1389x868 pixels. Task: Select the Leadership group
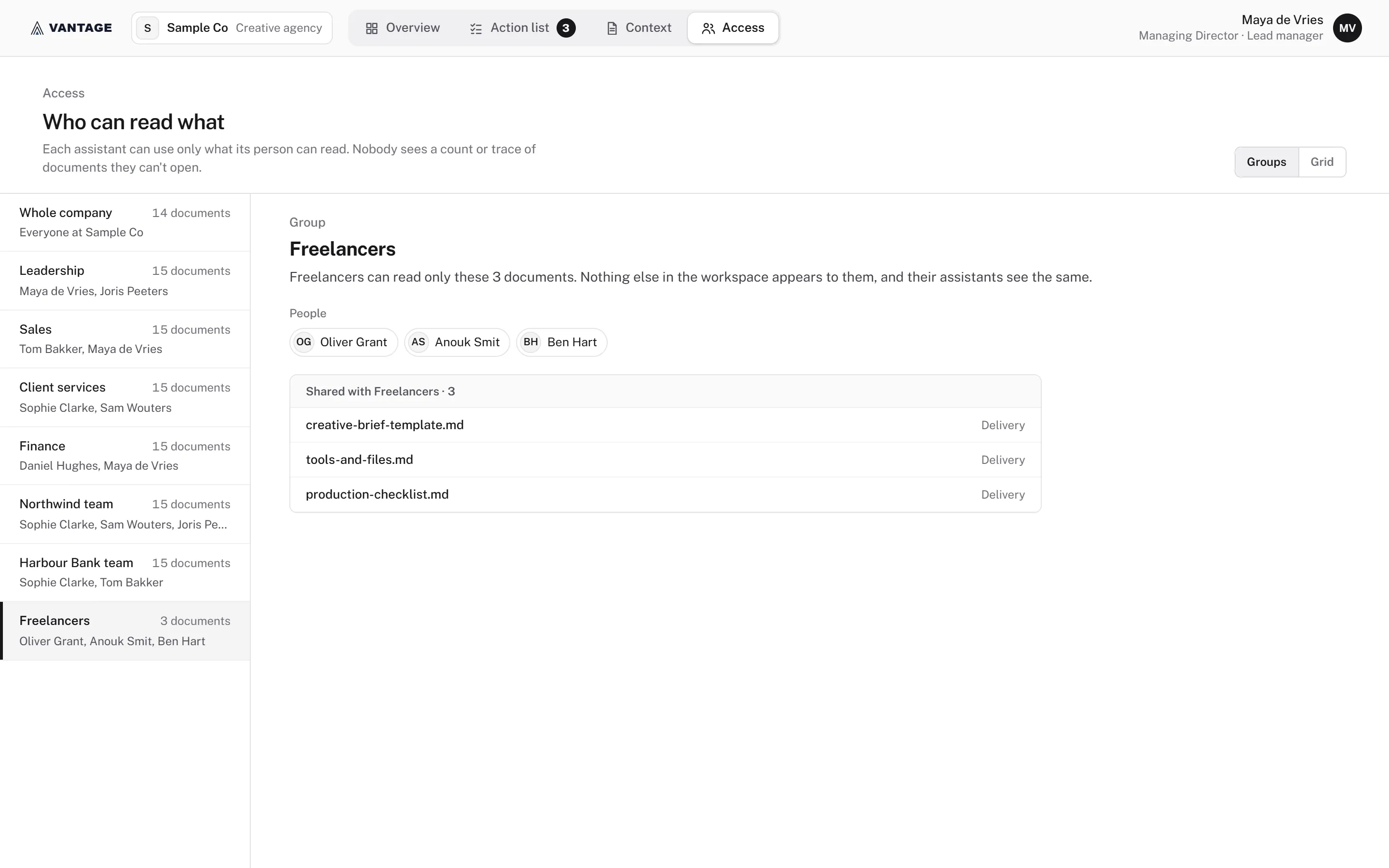coord(125,281)
